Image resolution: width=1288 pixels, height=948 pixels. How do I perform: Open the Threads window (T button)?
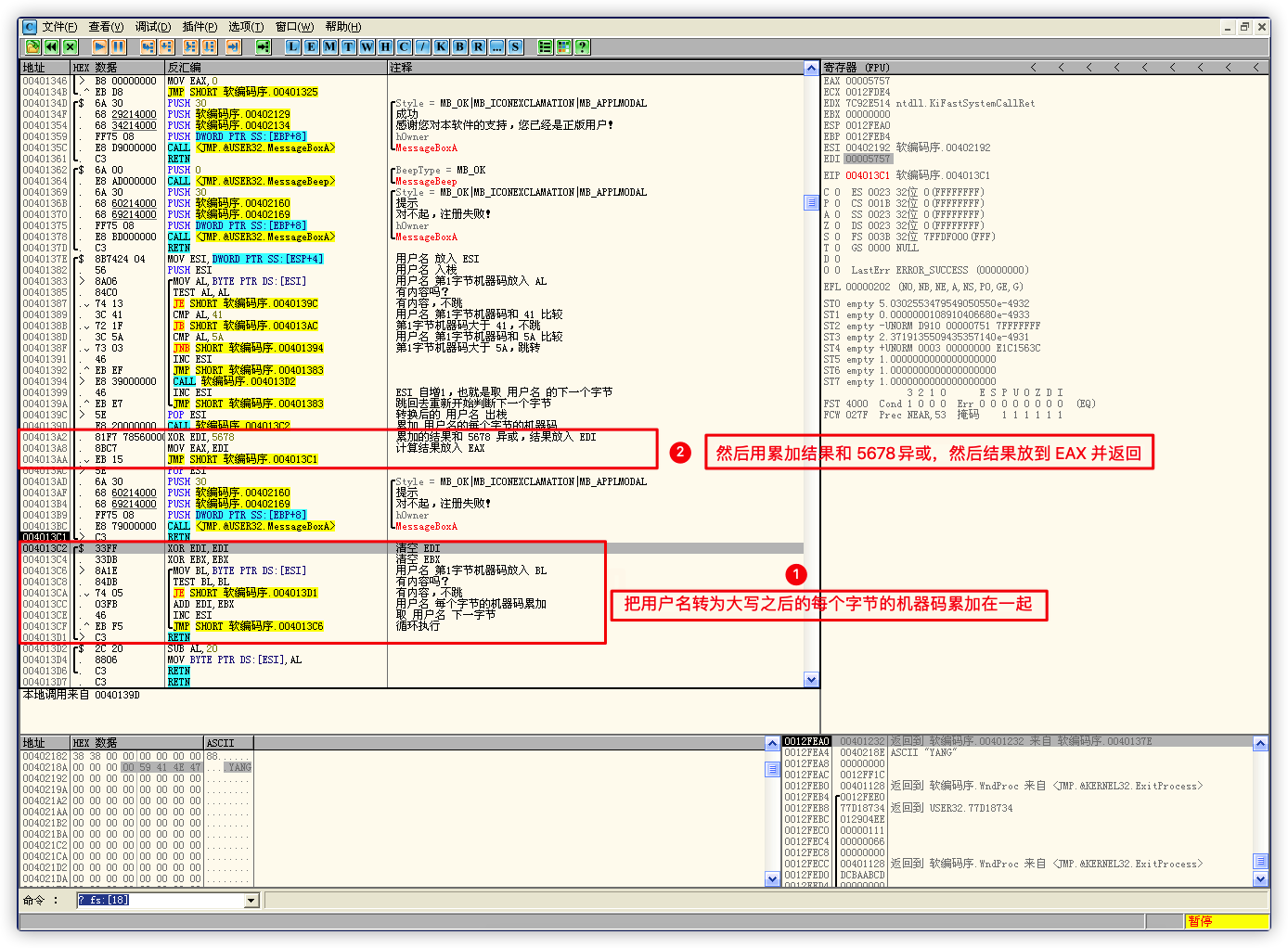click(348, 46)
